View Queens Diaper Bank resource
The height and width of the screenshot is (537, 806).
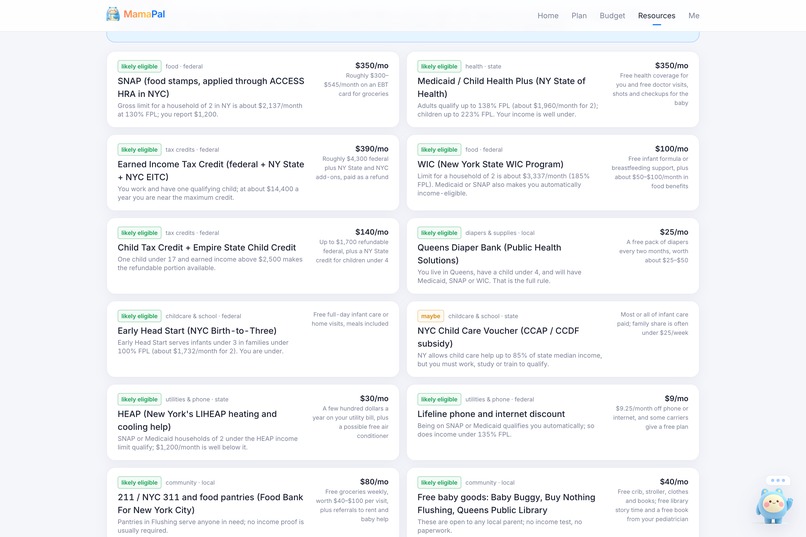pos(553,256)
